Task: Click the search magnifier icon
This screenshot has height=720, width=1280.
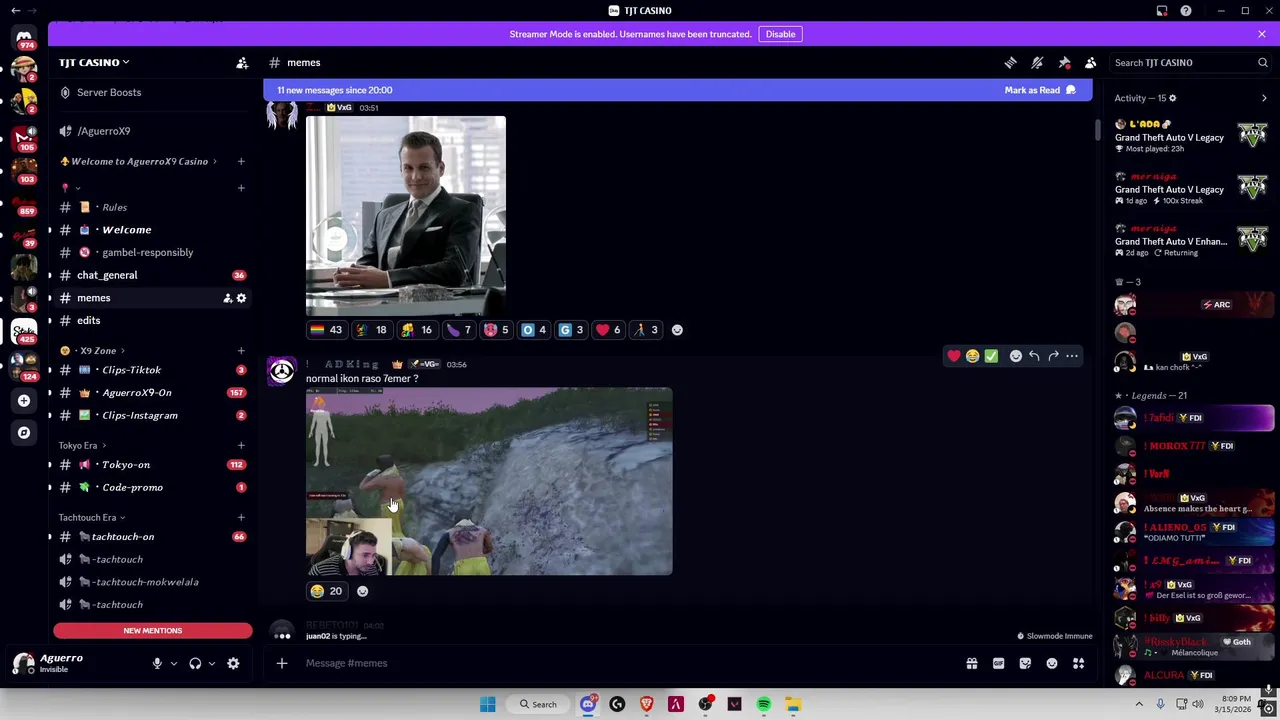Action: click(1262, 63)
